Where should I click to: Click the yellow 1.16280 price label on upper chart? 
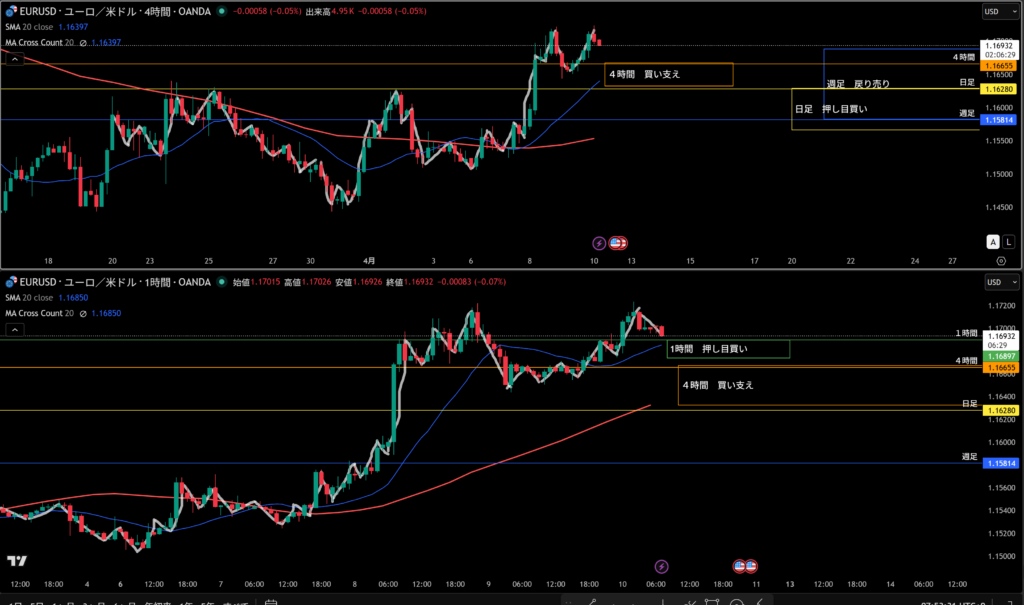click(1000, 89)
